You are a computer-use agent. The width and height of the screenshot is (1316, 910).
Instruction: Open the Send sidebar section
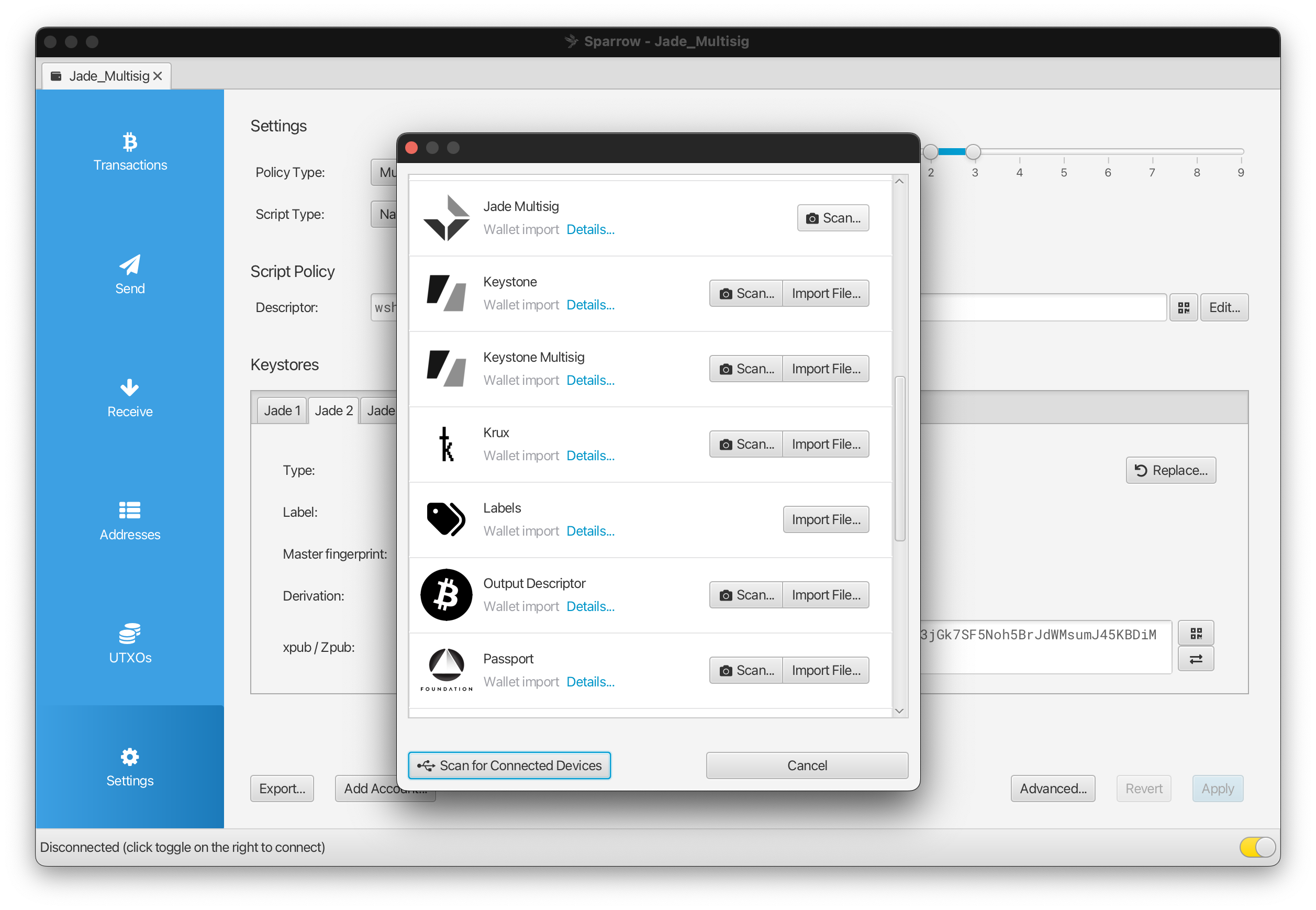[130, 275]
